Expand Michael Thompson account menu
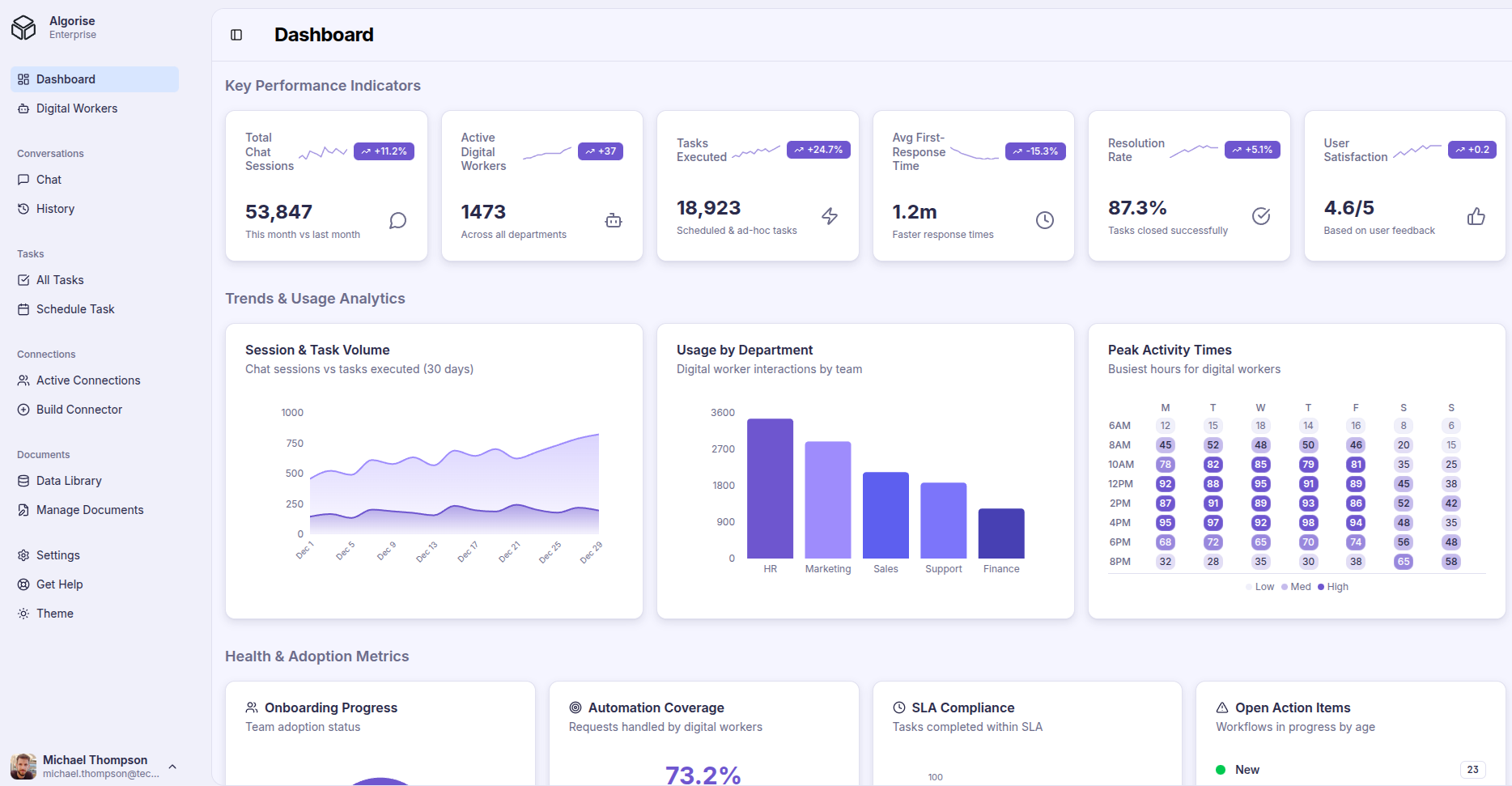Viewport: 1512px width, 786px height. (172, 767)
